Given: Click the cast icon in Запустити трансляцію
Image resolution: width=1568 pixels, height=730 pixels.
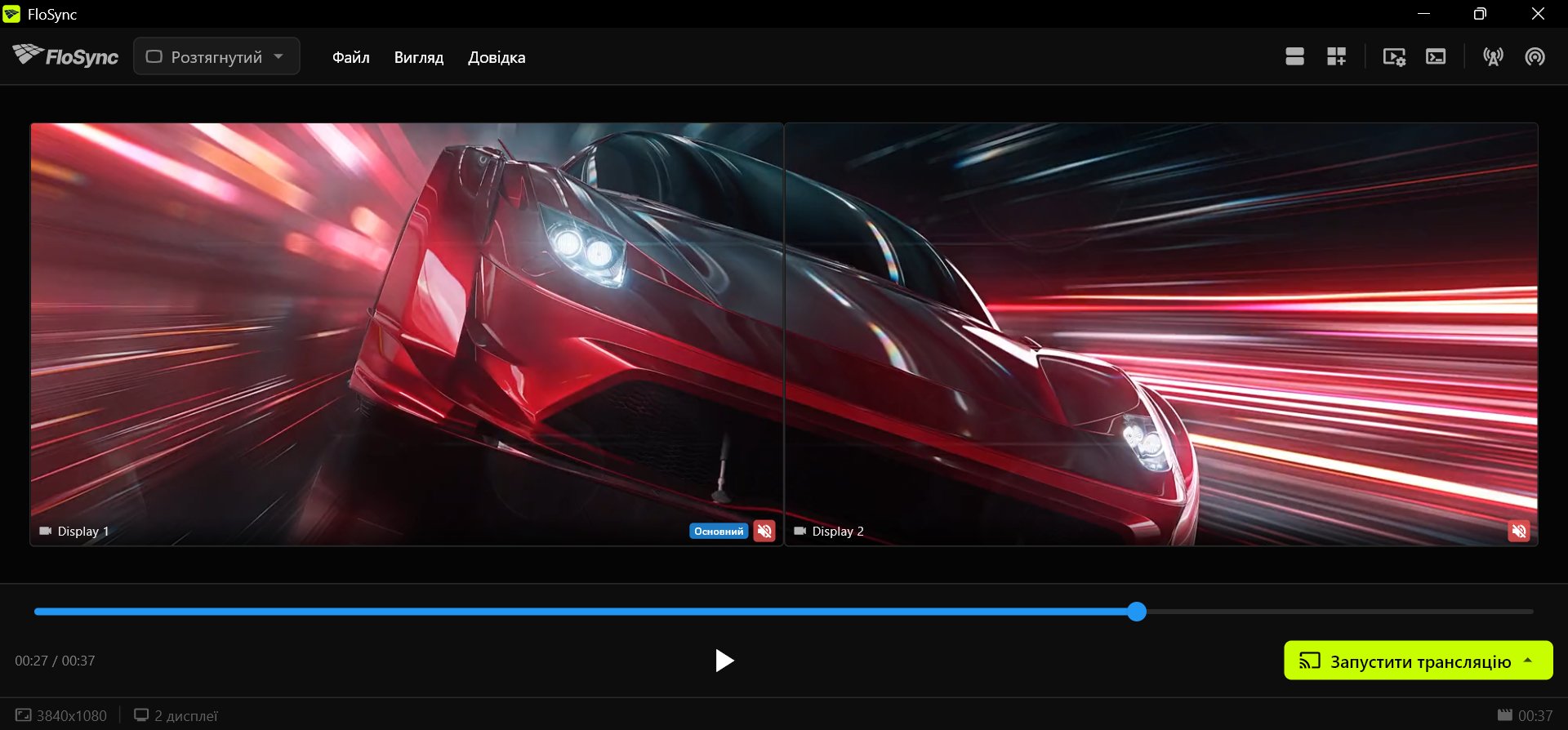Looking at the screenshot, I should [1310, 661].
